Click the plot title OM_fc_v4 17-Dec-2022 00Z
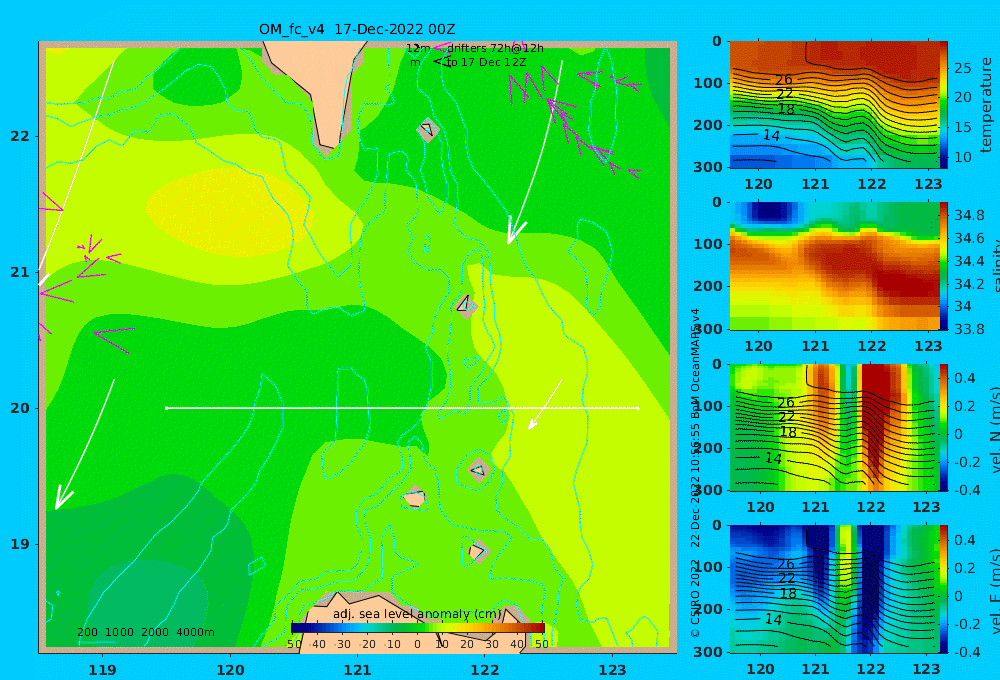 pyautogui.click(x=357, y=29)
